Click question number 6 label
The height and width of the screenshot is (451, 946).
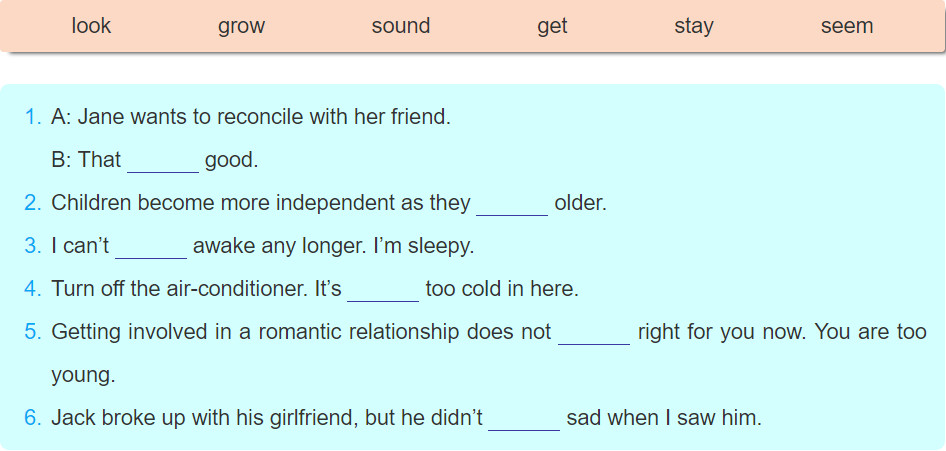pos(33,418)
